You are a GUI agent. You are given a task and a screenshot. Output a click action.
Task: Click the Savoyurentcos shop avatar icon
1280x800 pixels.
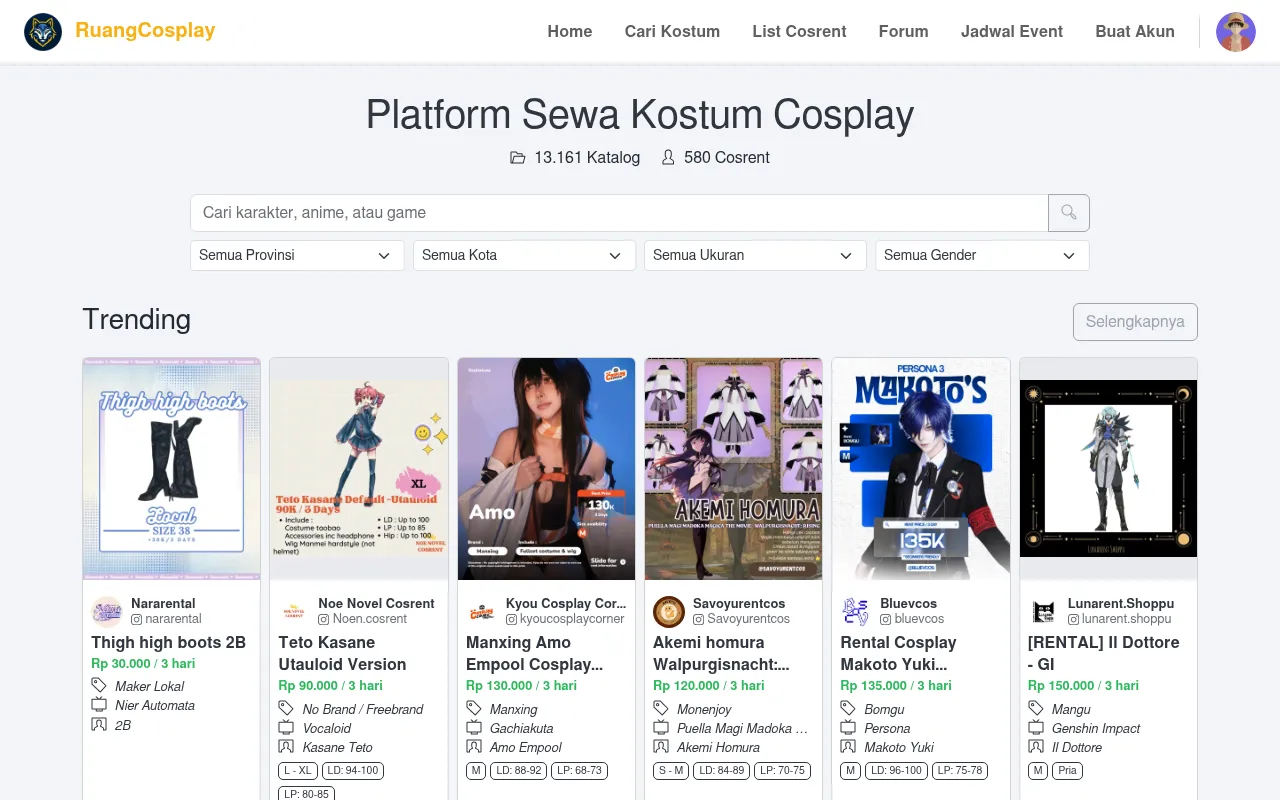click(x=669, y=611)
